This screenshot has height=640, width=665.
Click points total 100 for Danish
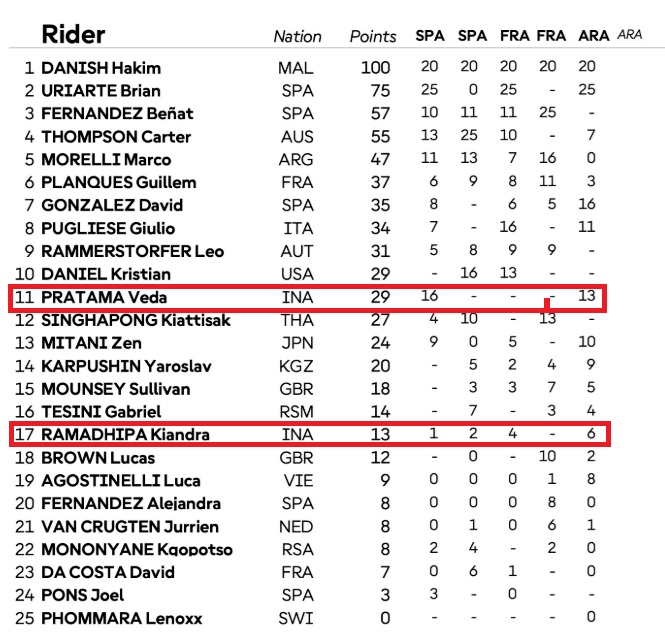point(375,68)
